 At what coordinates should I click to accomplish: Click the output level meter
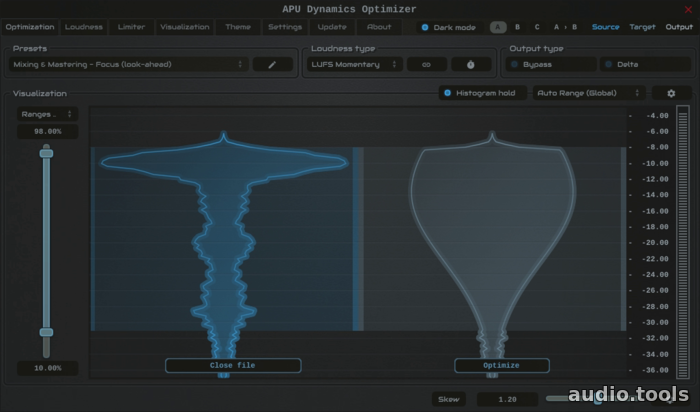(x=683, y=242)
